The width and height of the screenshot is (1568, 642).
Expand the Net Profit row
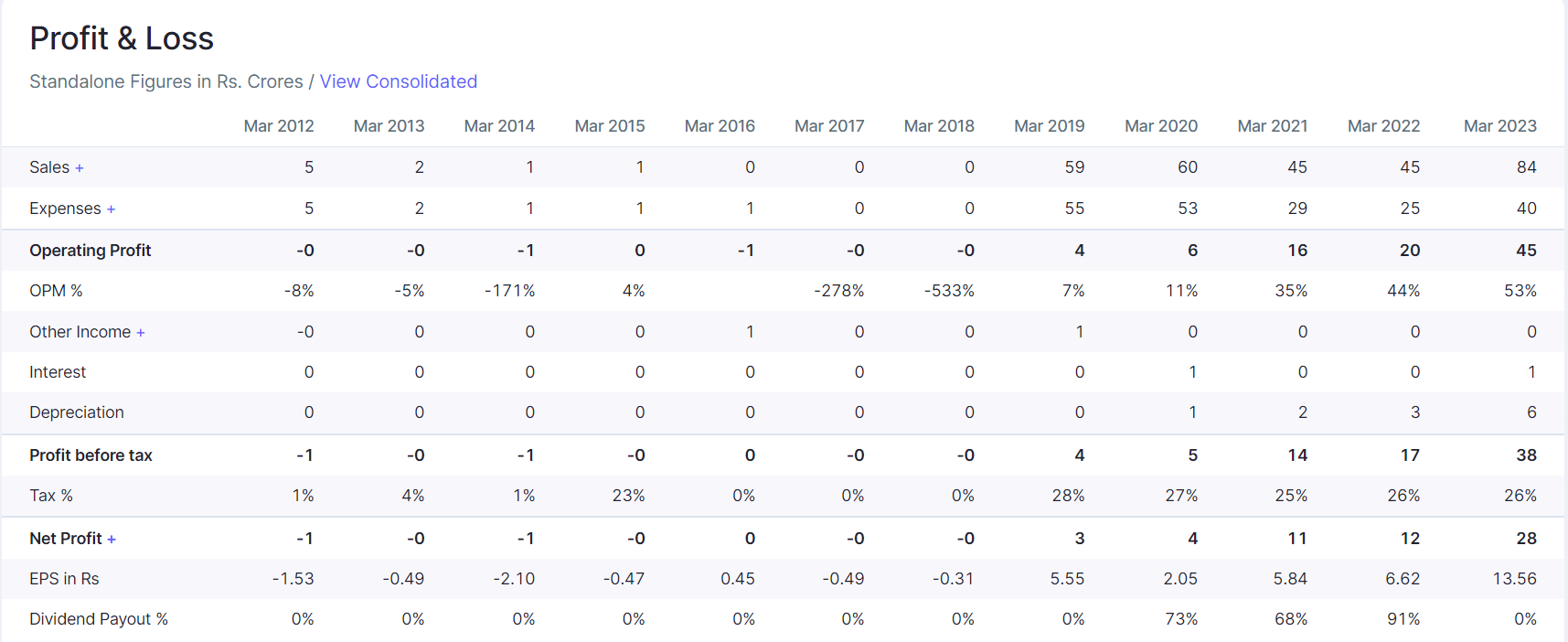[112, 540]
